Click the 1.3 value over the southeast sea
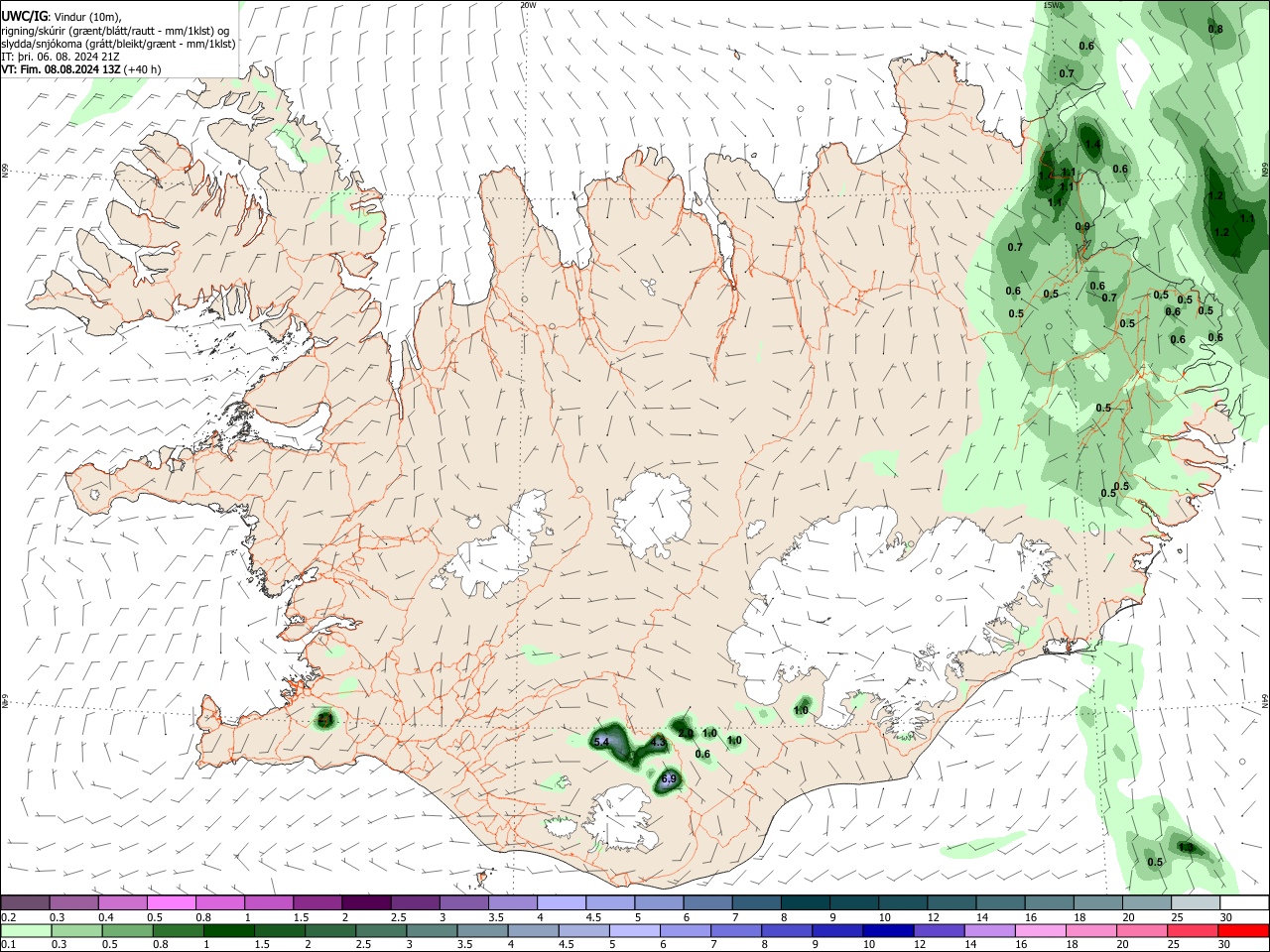The width and height of the screenshot is (1270, 952). tap(1185, 847)
